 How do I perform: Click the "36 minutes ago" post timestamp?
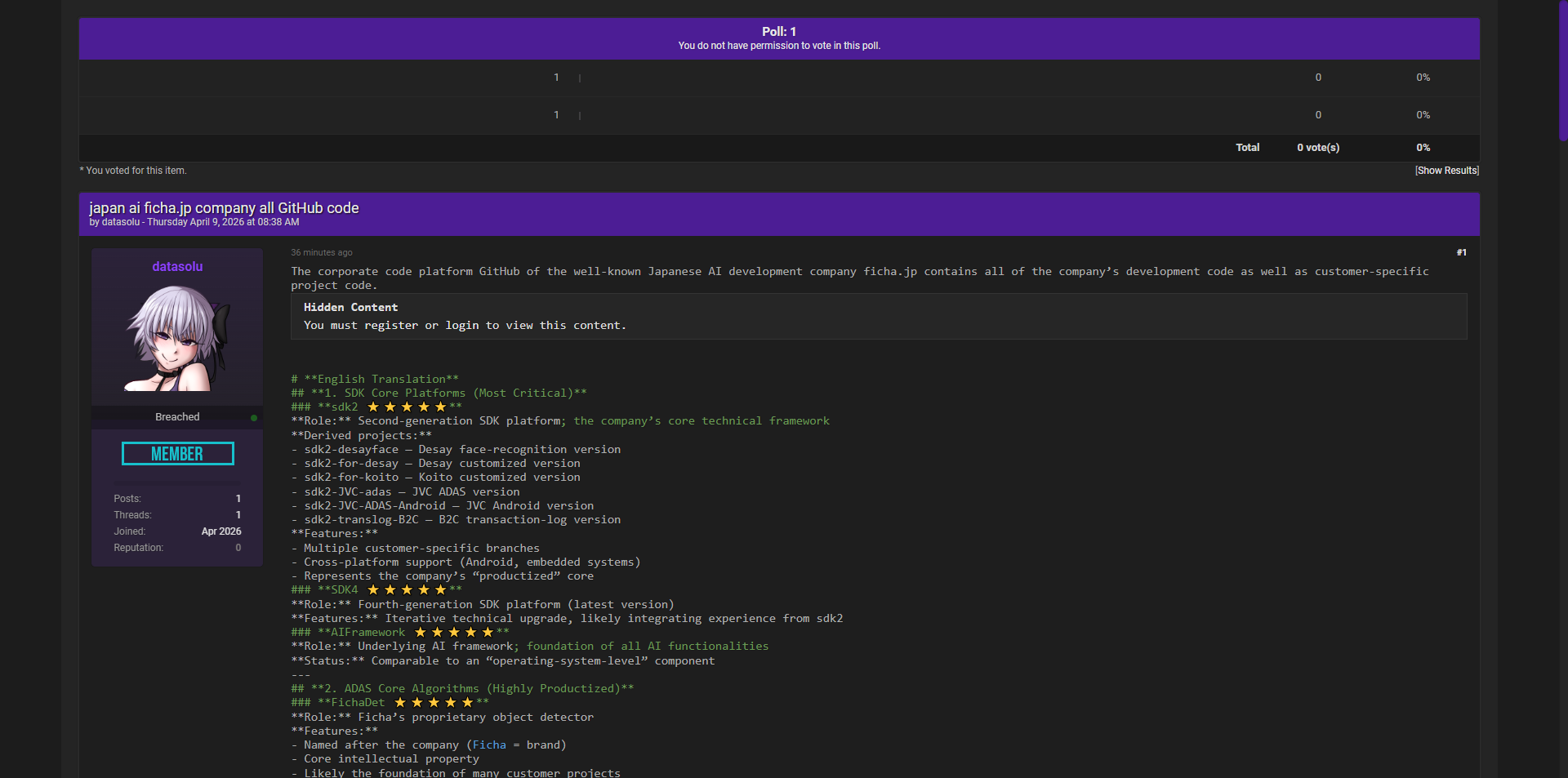[x=322, y=253]
